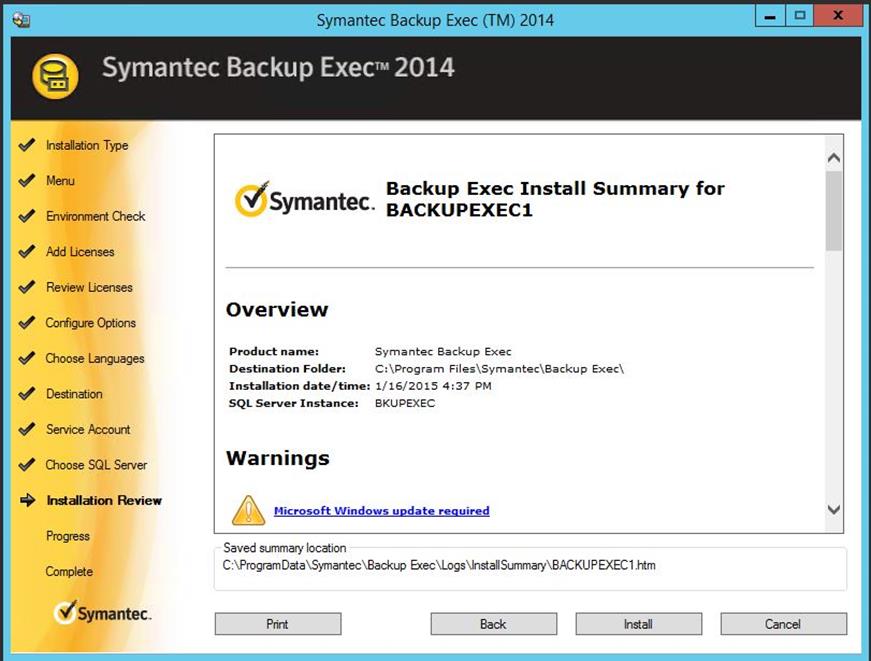Select Installation Review current step
871x661 pixels.
tap(104, 500)
